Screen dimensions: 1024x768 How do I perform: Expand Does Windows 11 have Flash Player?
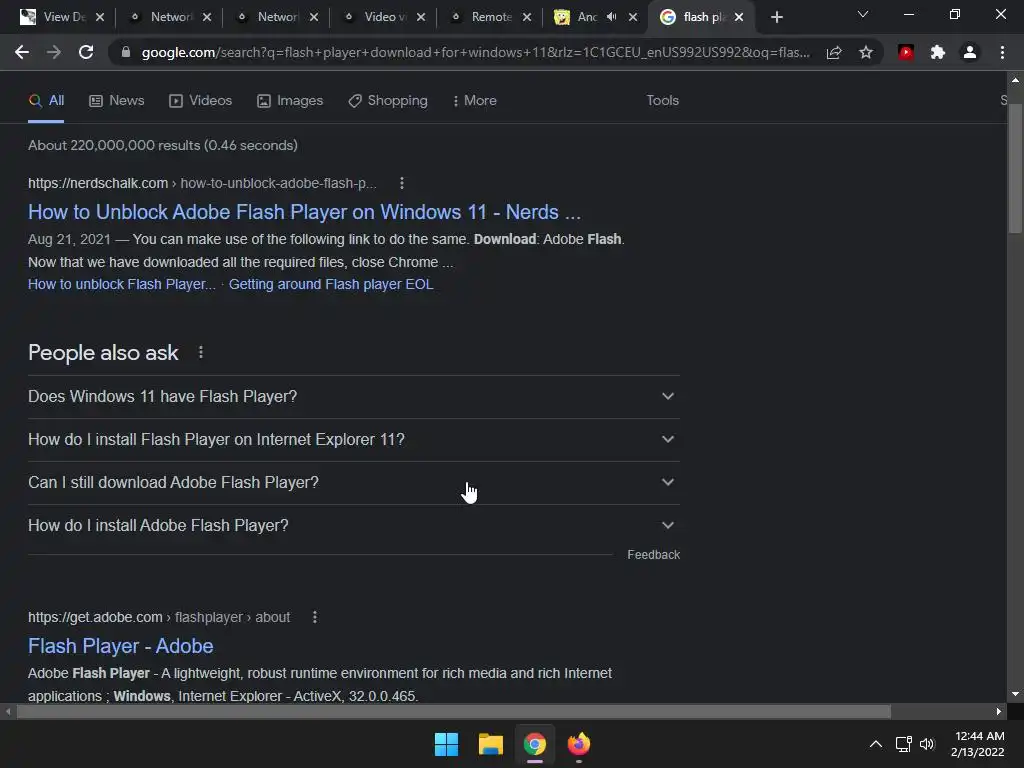coord(353,396)
